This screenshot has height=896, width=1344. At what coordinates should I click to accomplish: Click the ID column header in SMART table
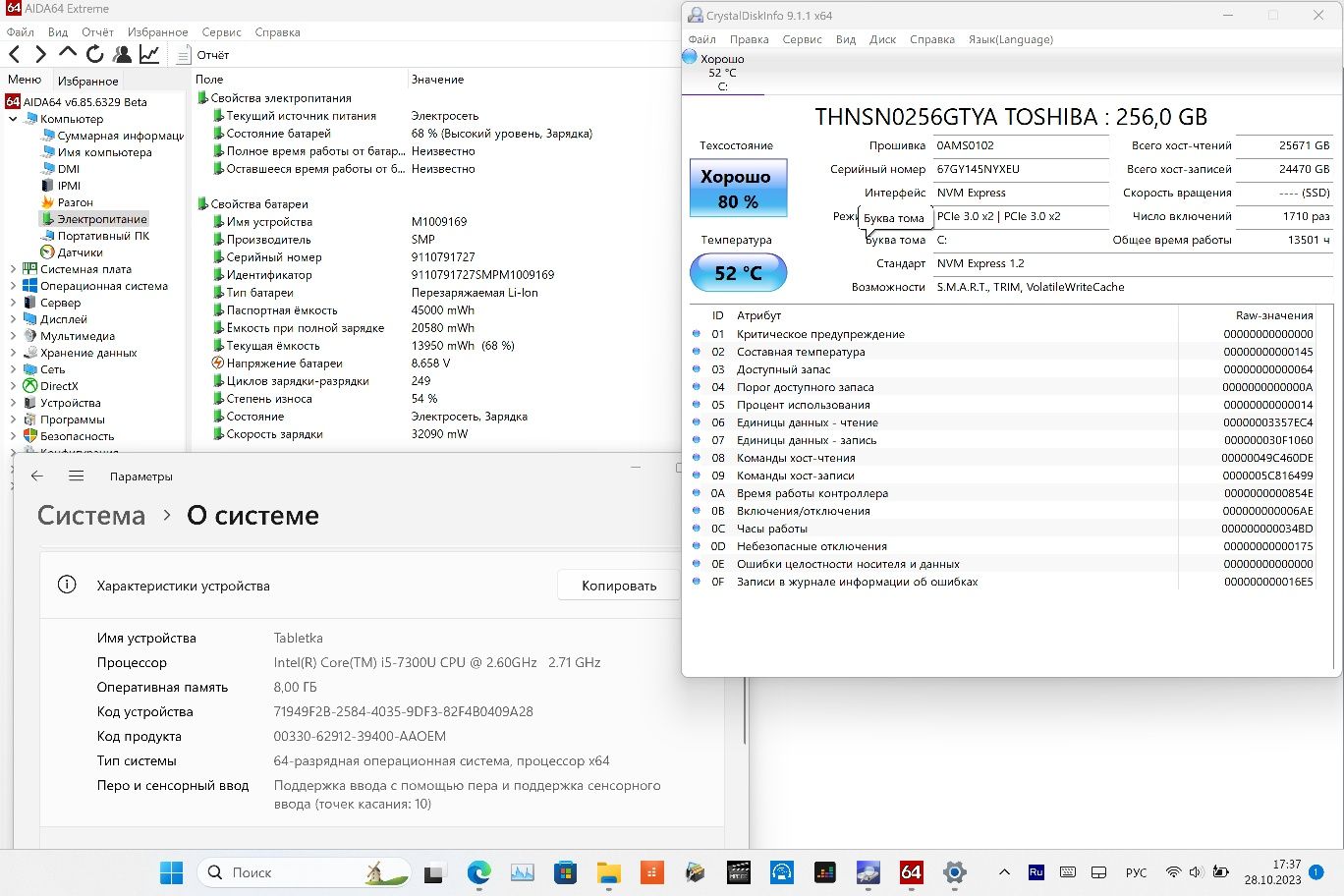tap(717, 315)
